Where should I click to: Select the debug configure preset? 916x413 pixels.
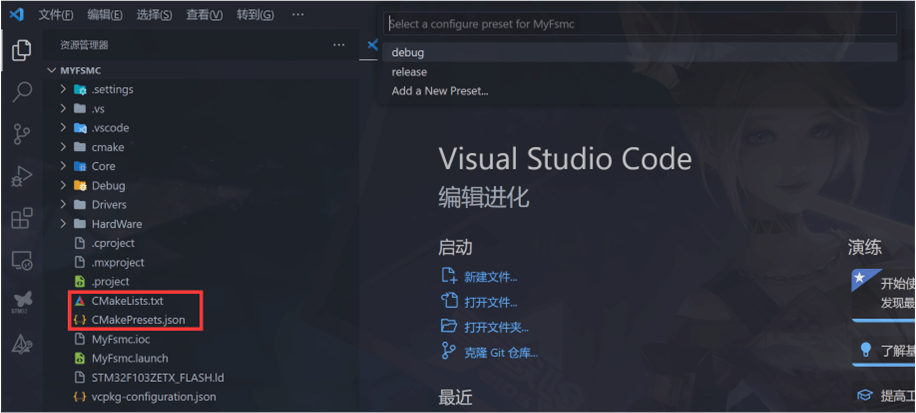[x=408, y=53]
